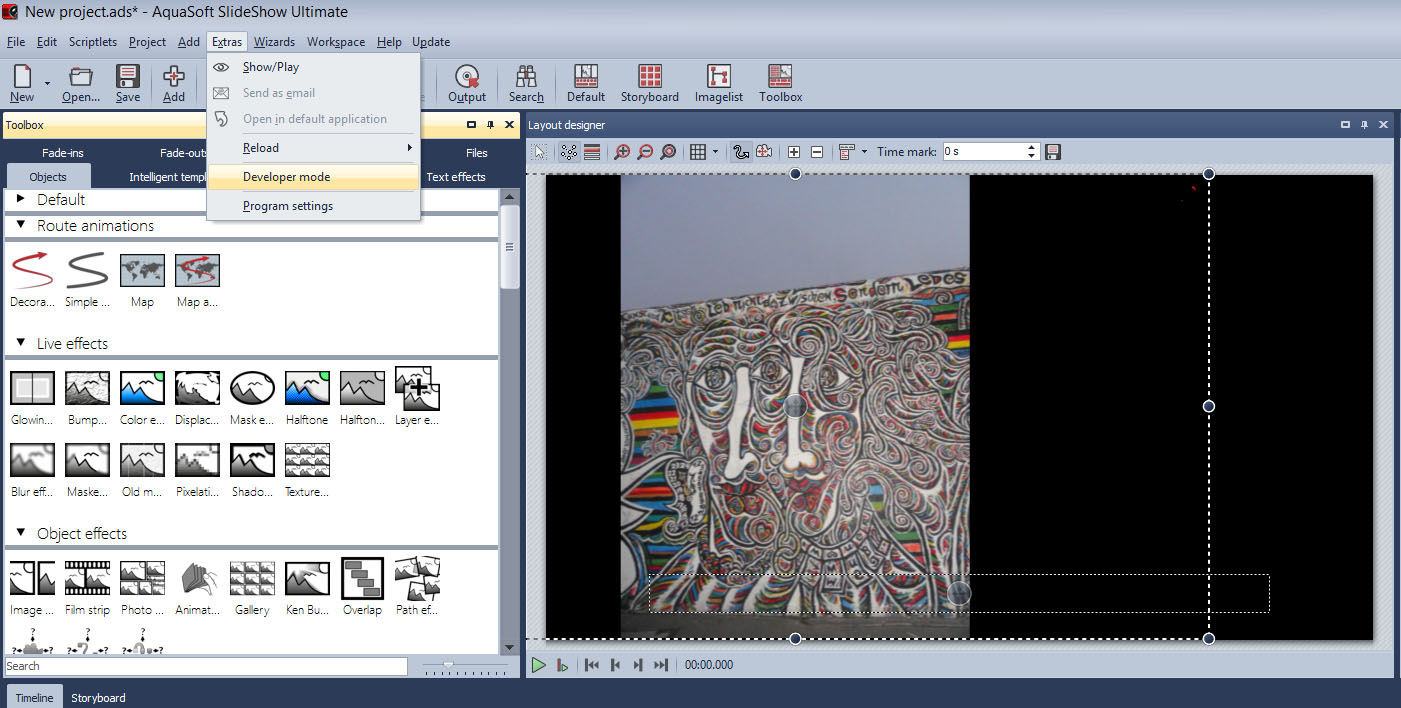The image size is (1401, 708).
Task: Select Show/Play in the Extras menu
Action: point(313,67)
